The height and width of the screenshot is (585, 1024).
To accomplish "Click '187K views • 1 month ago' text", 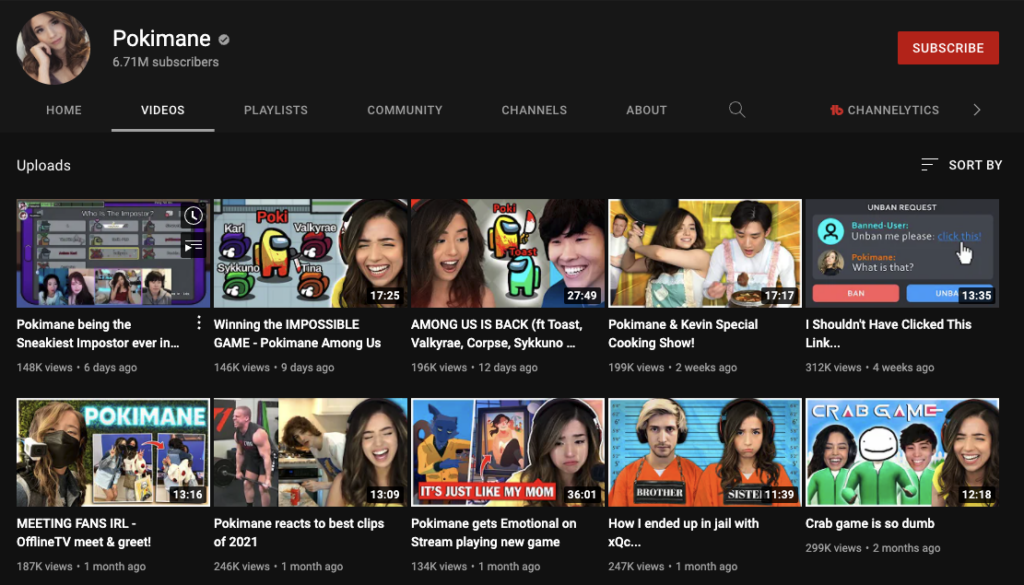I will click(81, 567).
